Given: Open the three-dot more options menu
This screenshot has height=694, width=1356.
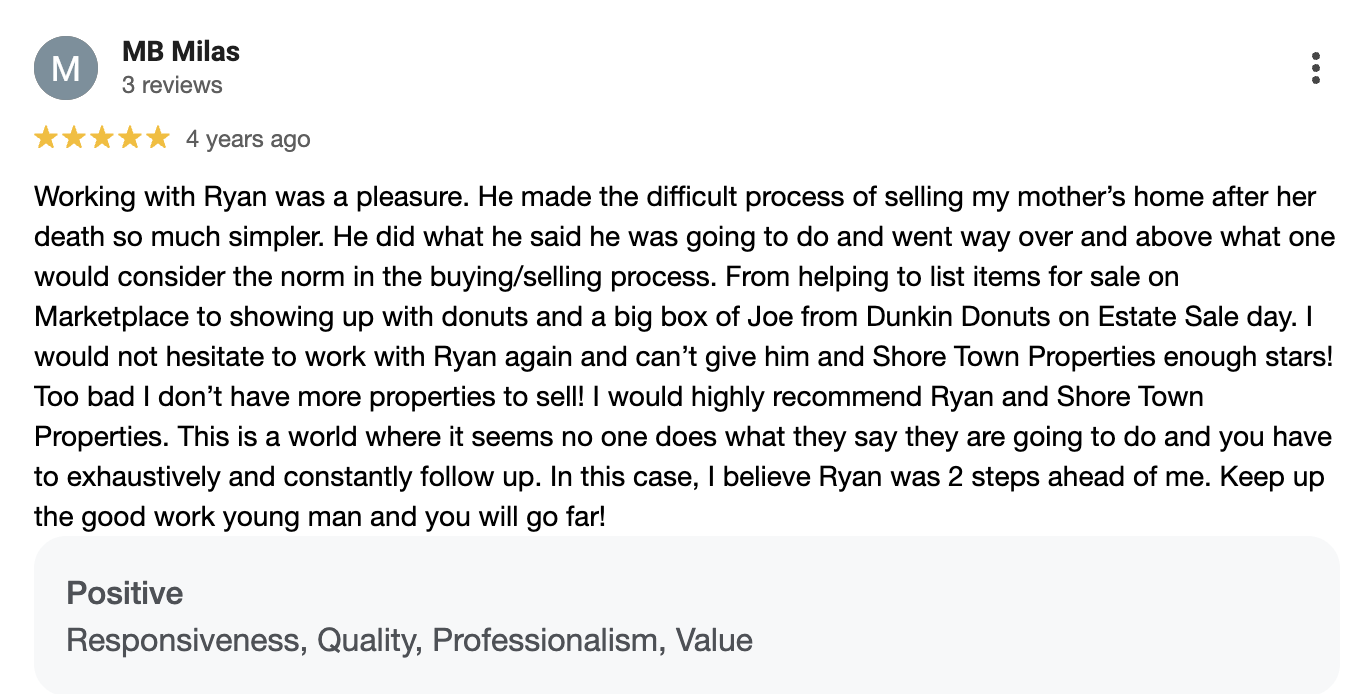Looking at the screenshot, I should 1315,68.
